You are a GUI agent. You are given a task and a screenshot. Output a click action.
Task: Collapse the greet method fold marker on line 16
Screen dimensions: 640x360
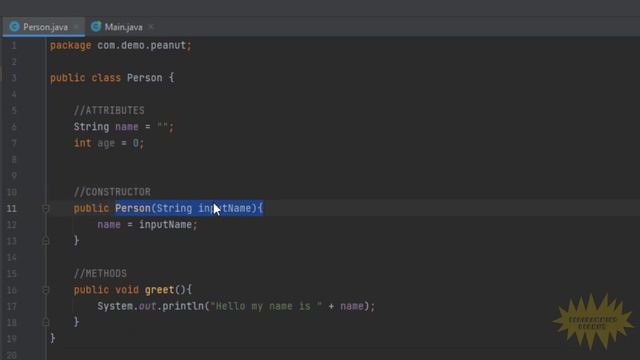[x=46, y=290]
